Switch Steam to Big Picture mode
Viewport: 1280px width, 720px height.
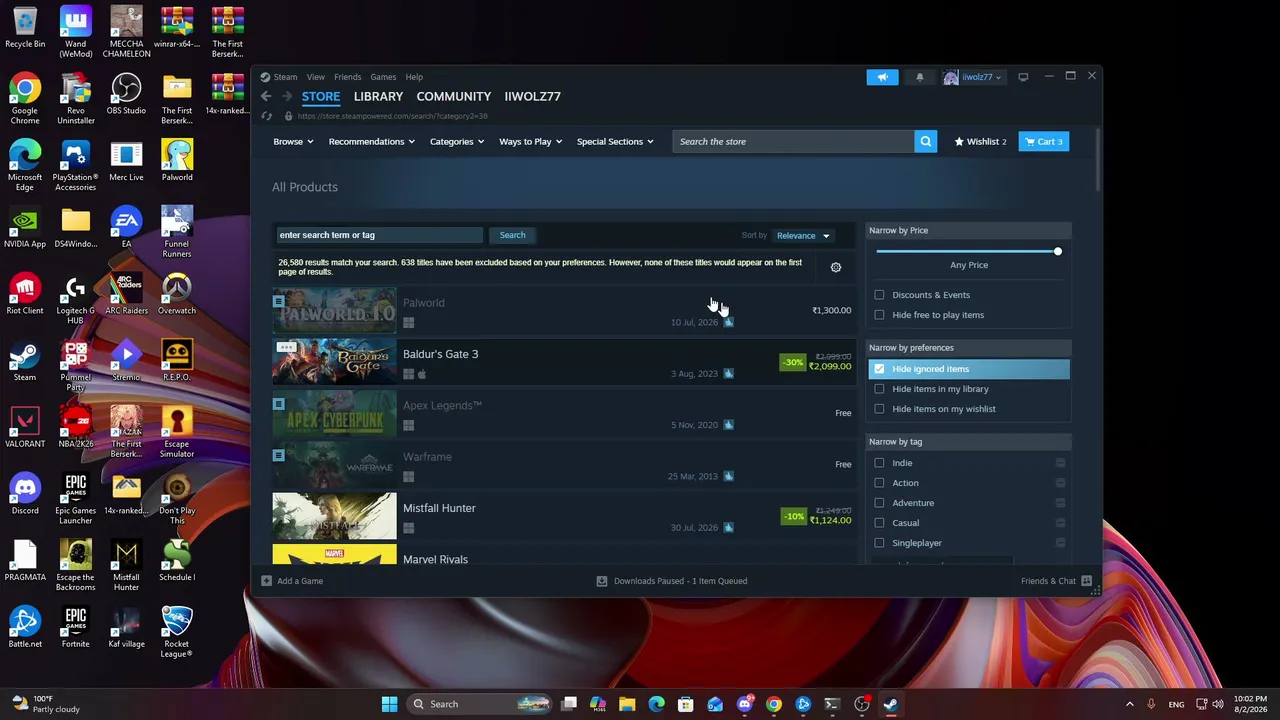pyautogui.click(x=1023, y=77)
